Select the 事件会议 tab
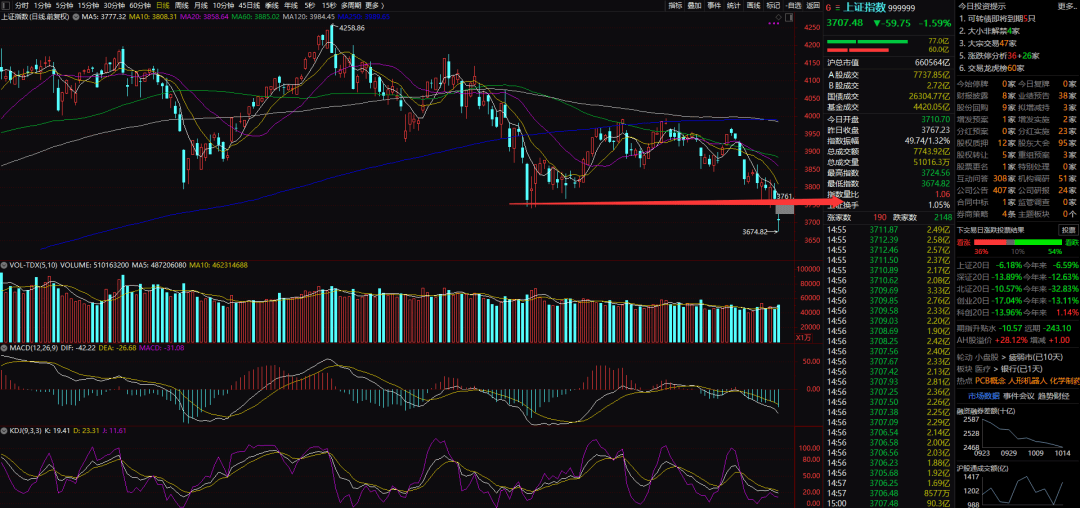This screenshot has height=508, width=1080. click(1018, 396)
